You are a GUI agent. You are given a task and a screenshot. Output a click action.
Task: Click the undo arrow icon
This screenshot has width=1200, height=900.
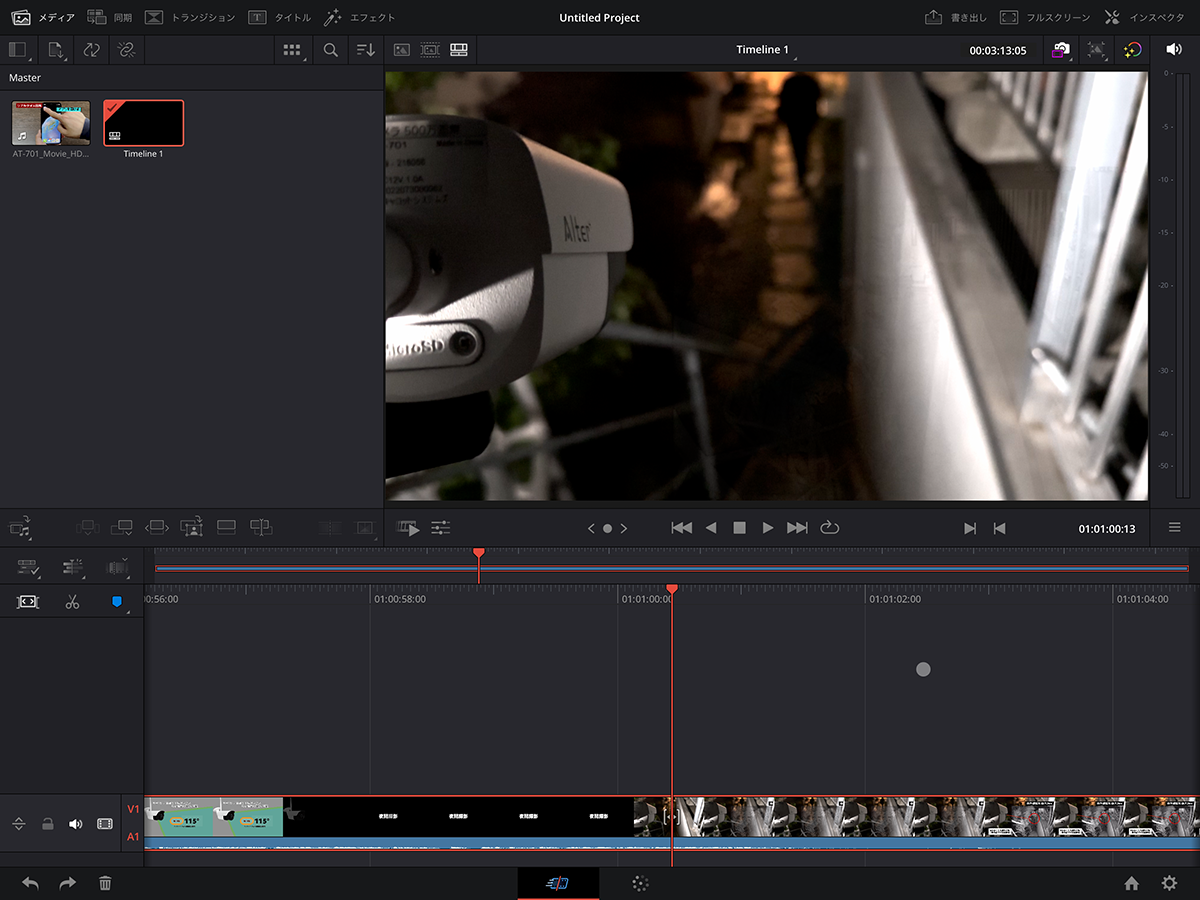(x=31, y=883)
